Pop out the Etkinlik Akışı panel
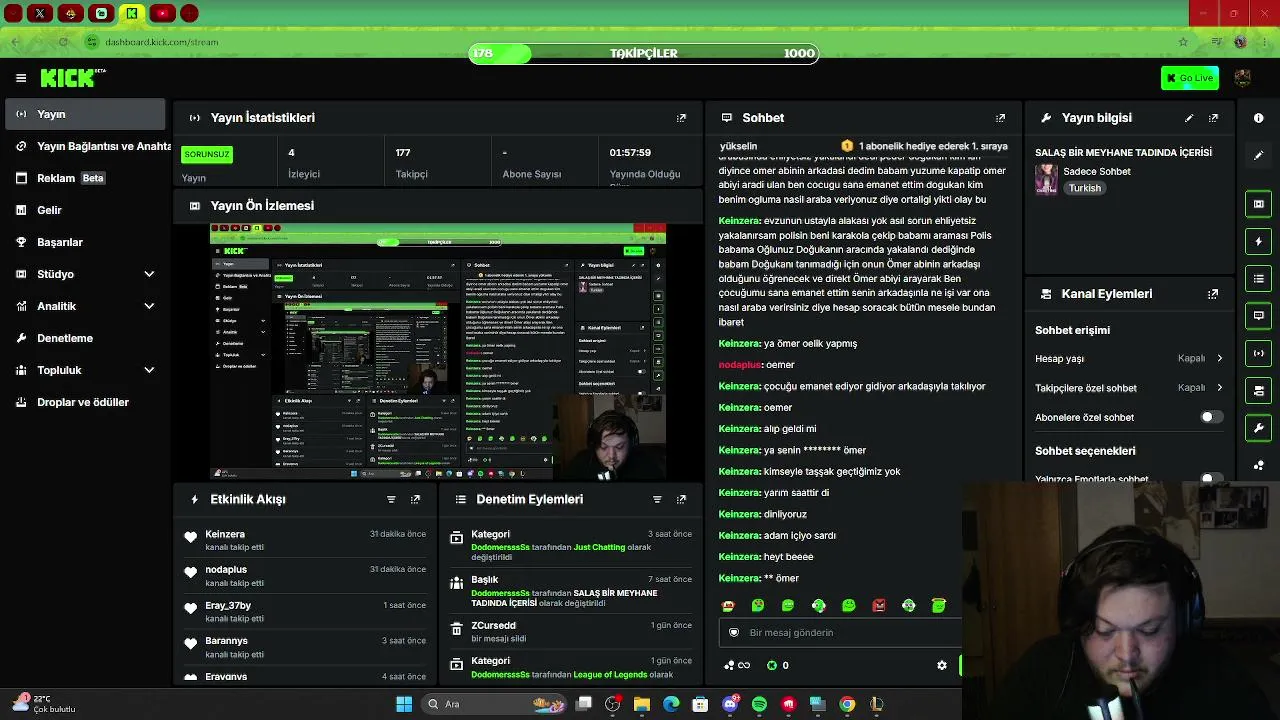This screenshot has width=1280, height=720. click(416, 499)
